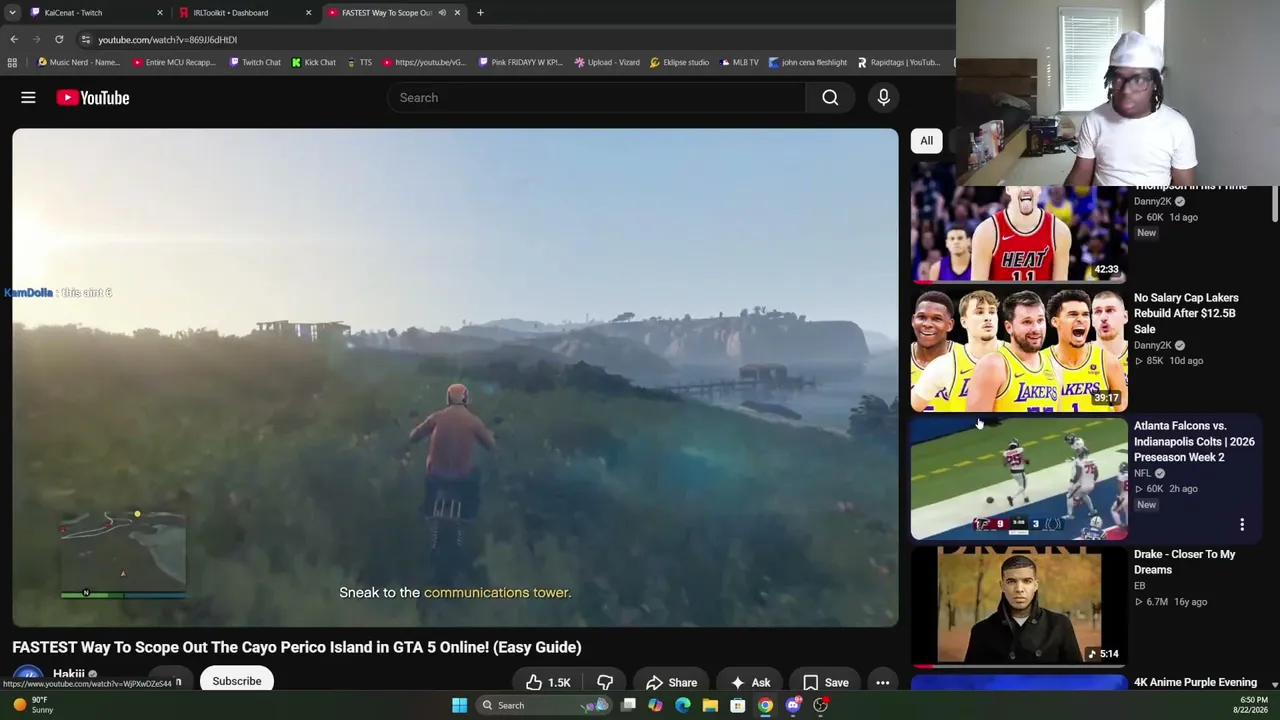Viewport: 1280px width, 720px height.
Task: Open the Music Nerd bookmark
Action: 78,62
